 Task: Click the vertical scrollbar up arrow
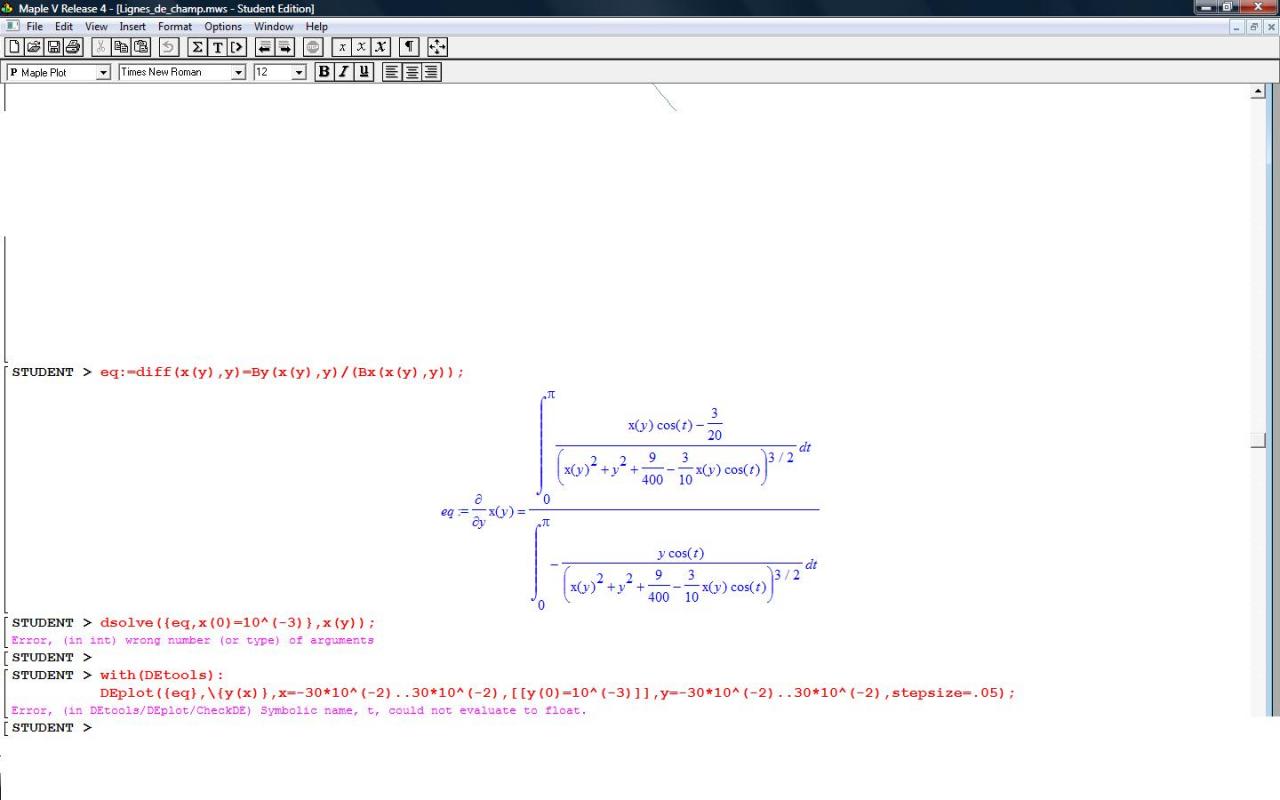[x=1258, y=92]
